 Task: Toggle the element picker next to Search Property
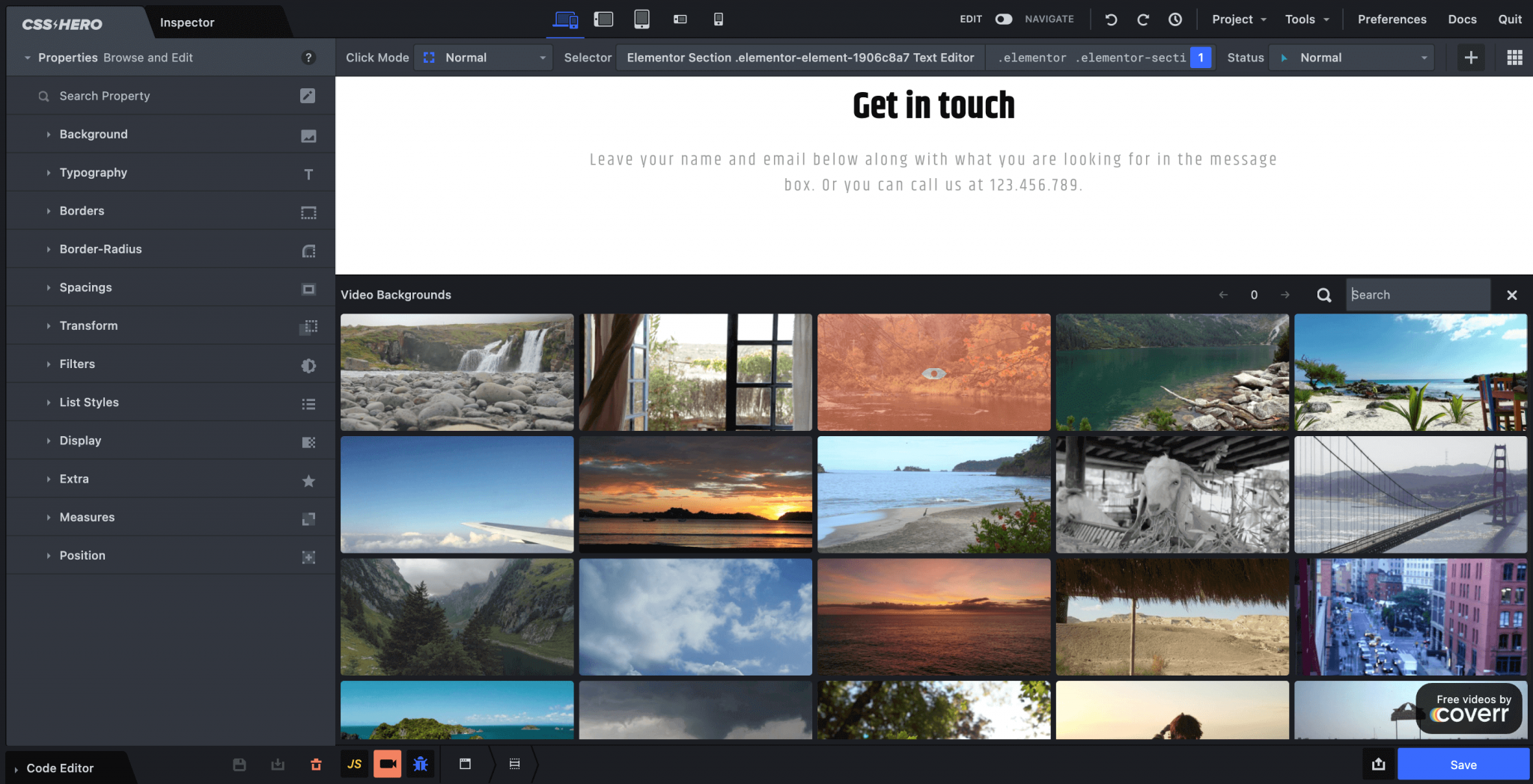pyautogui.click(x=308, y=96)
